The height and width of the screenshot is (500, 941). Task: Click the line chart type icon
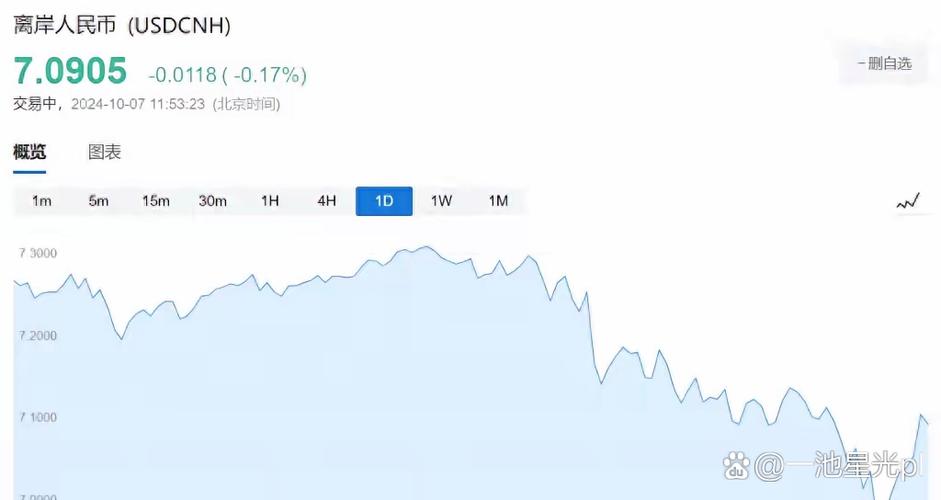(x=908, y=202)
